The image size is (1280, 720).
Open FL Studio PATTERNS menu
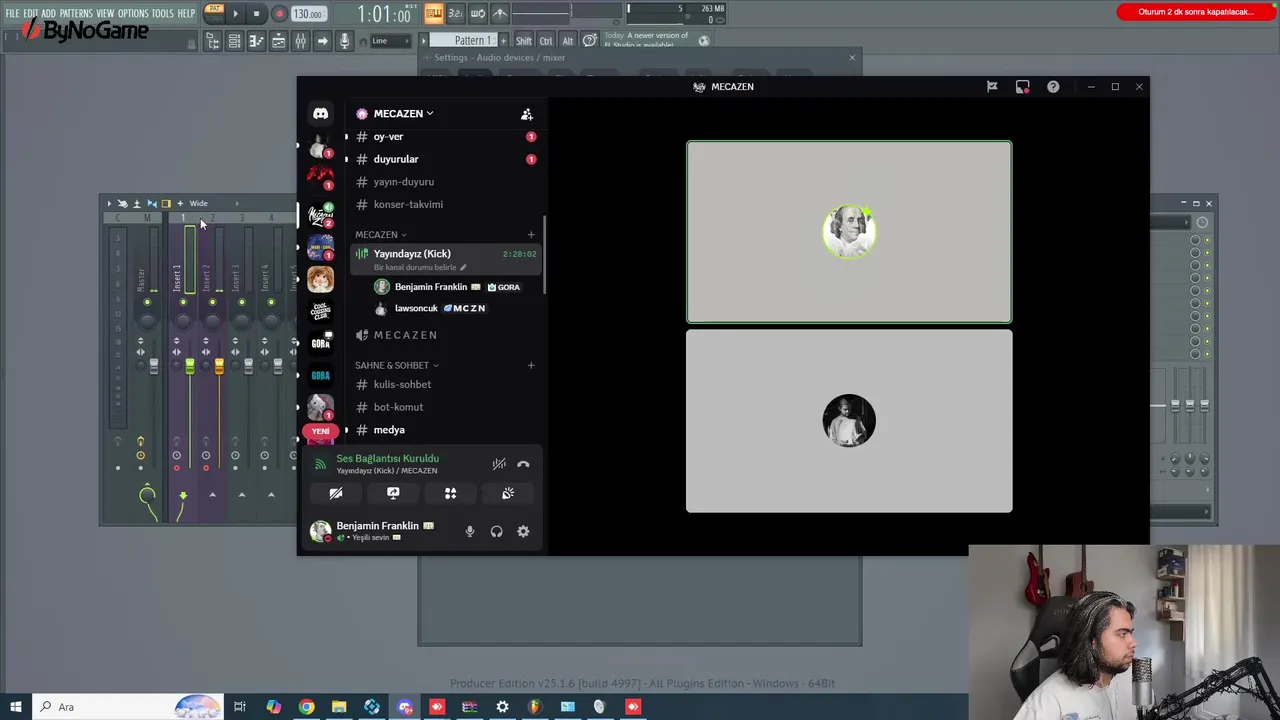point(75,14)
